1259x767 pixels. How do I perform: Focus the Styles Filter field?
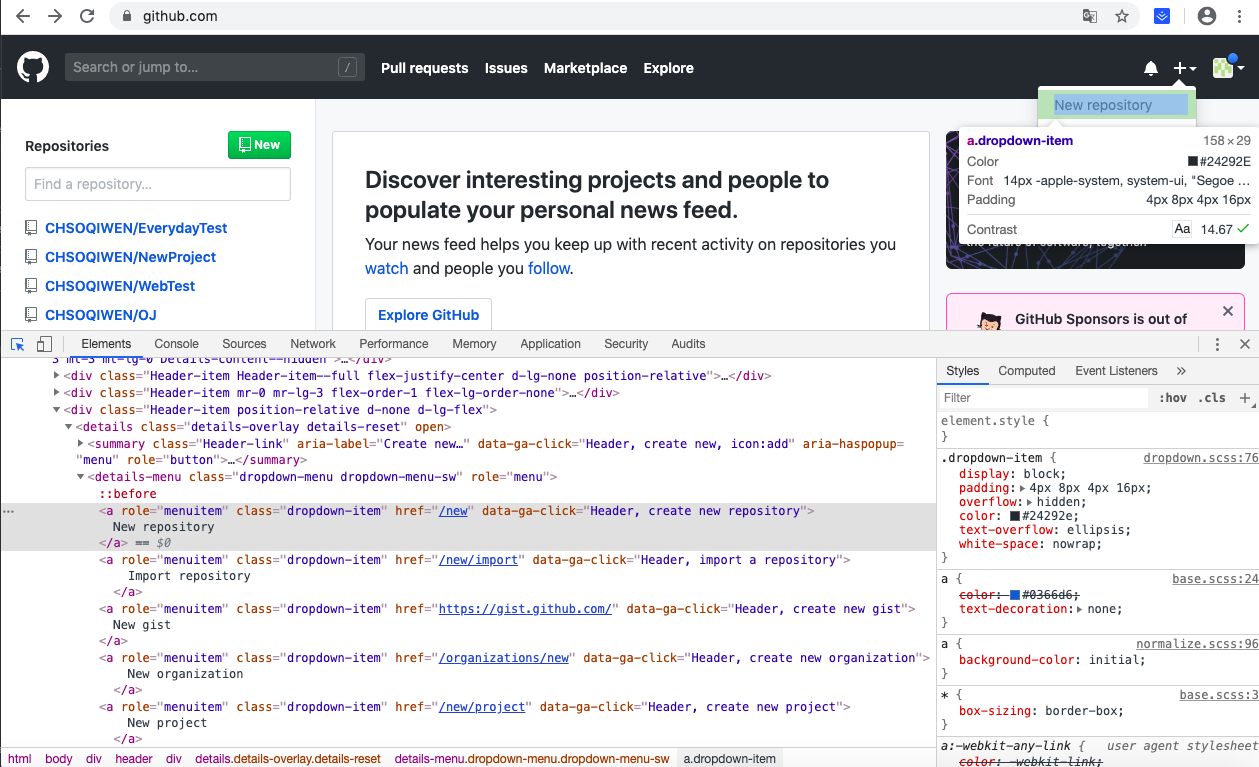pyautogui.click(x=1045, y=398)
